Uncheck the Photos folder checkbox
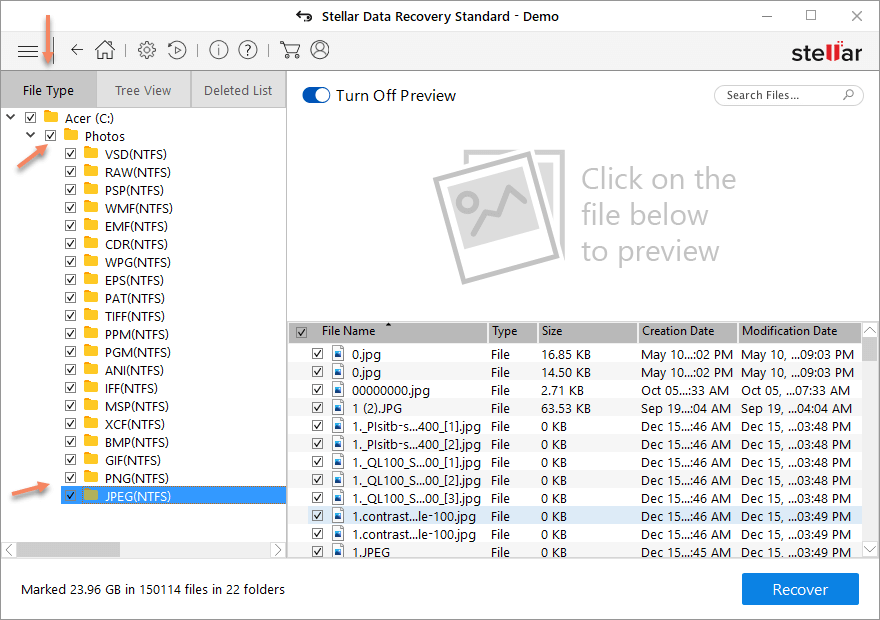880x620 pixels. (51, 135)
